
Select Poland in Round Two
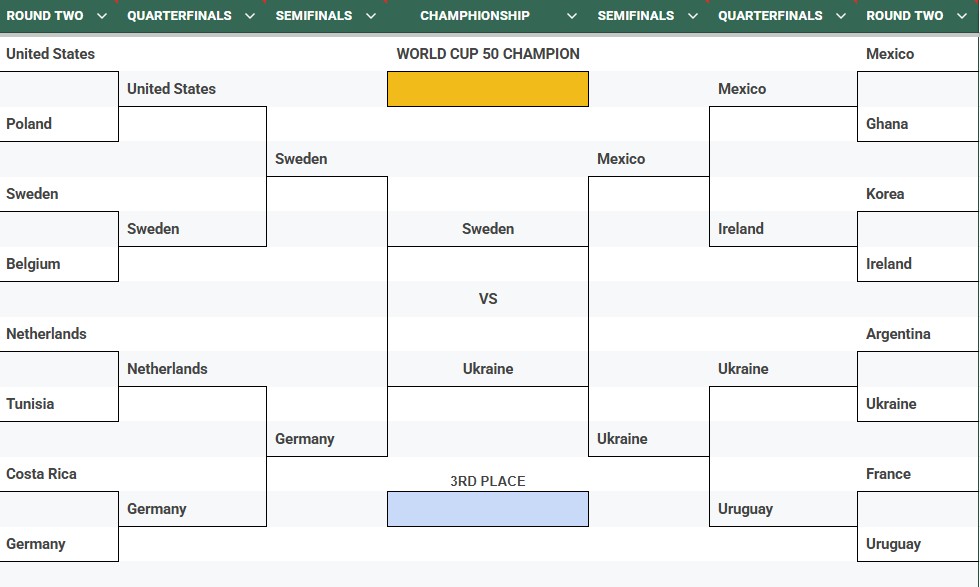click(x=29, y=124)
